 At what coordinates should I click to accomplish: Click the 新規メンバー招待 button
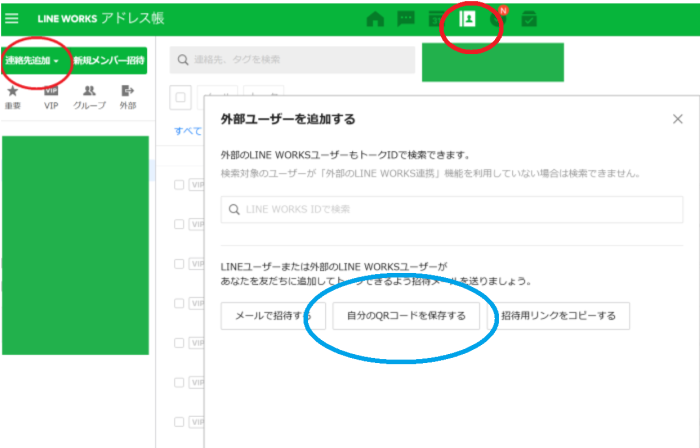click(109, 60)
